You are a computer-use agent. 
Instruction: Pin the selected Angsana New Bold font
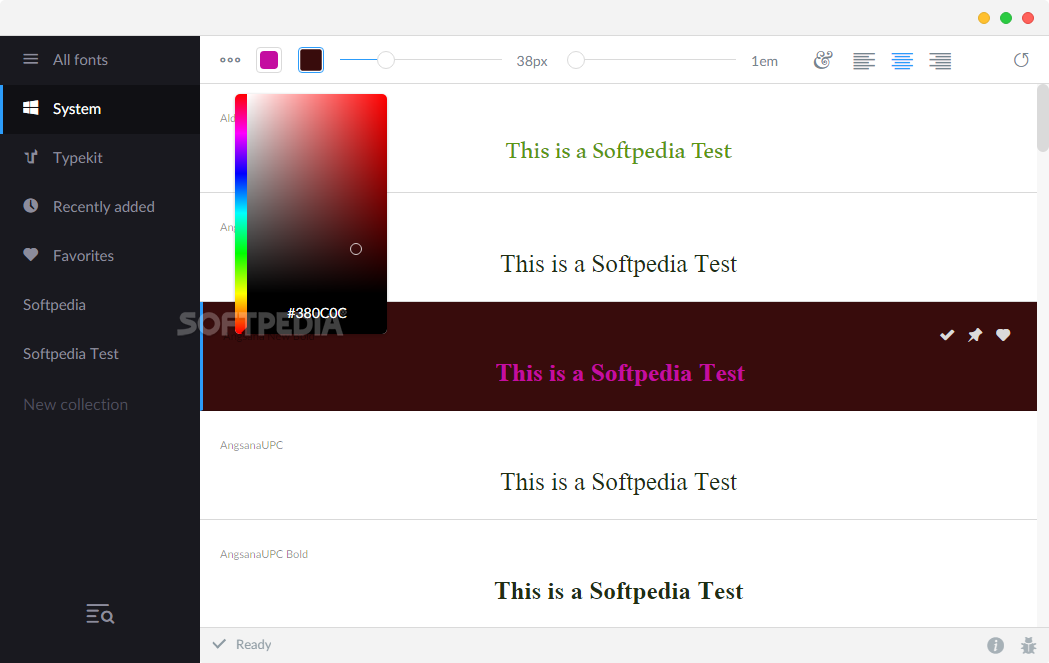(x=975, y=335)
